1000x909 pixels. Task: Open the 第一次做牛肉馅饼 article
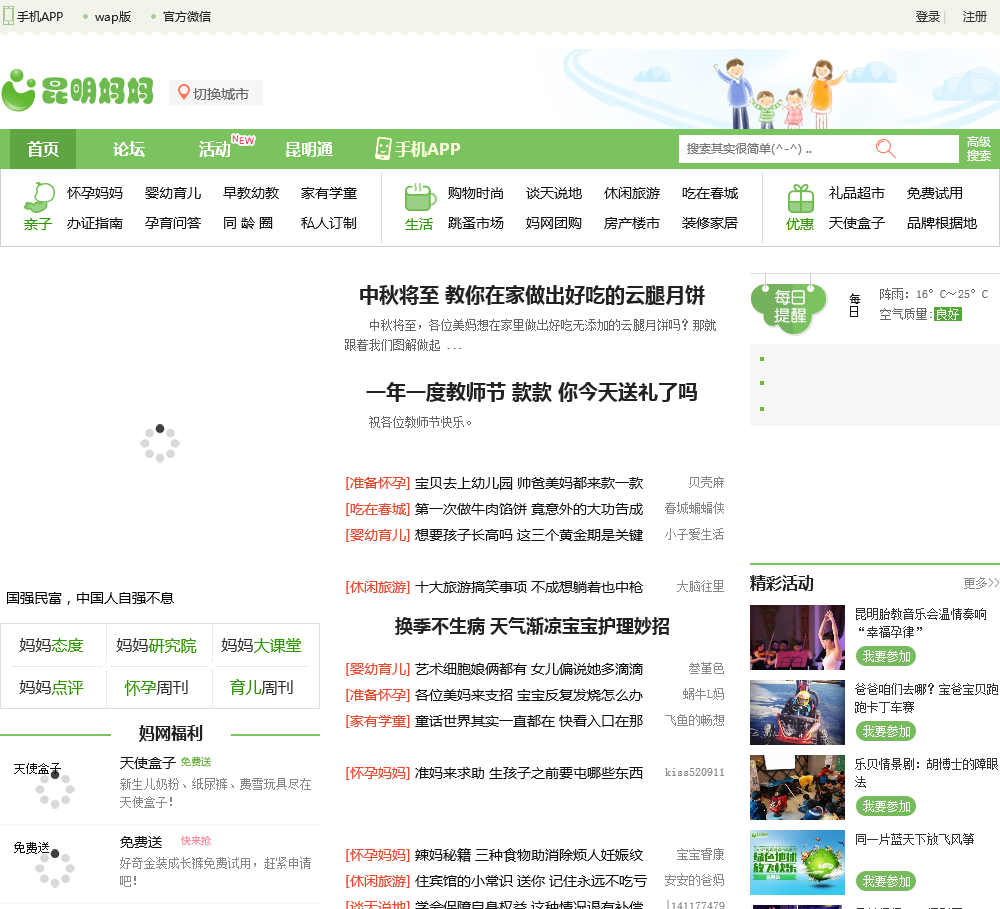click(x=529, y=509)
